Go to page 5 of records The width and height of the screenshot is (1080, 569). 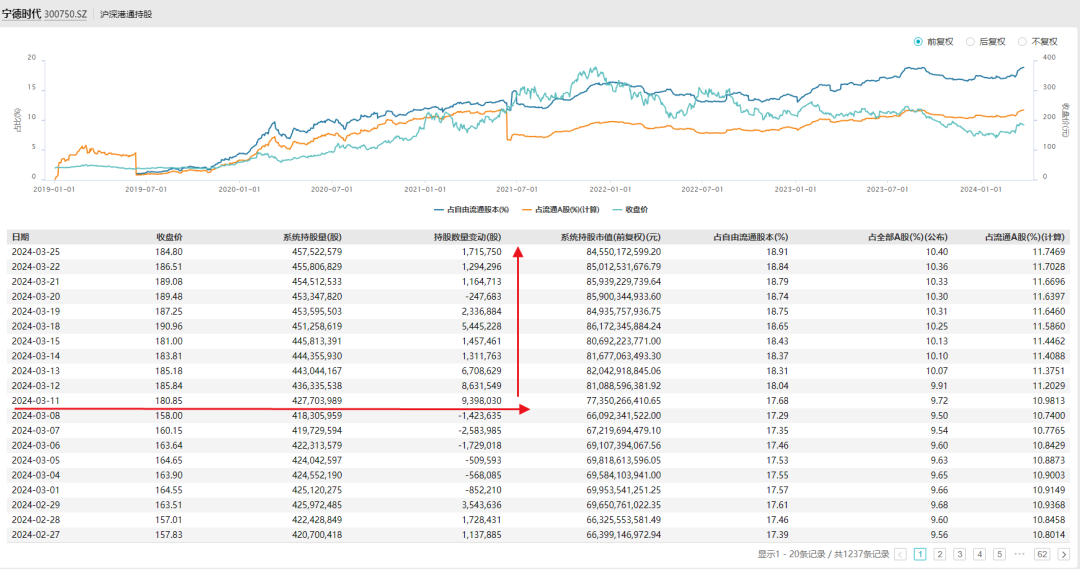coord(999,555)
